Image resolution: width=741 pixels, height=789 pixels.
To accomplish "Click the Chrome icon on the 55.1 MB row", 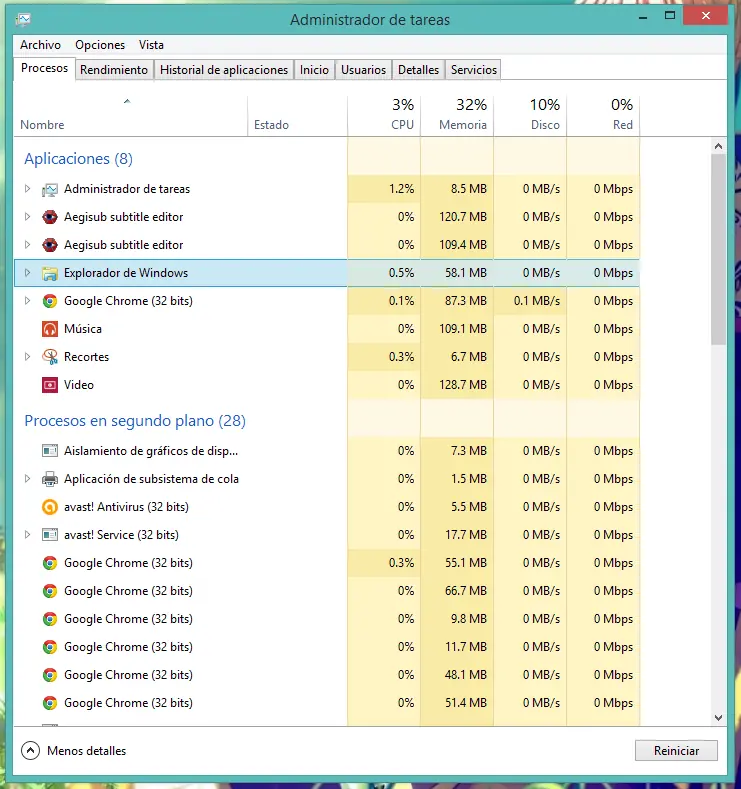I will click(x=50, y=563).
